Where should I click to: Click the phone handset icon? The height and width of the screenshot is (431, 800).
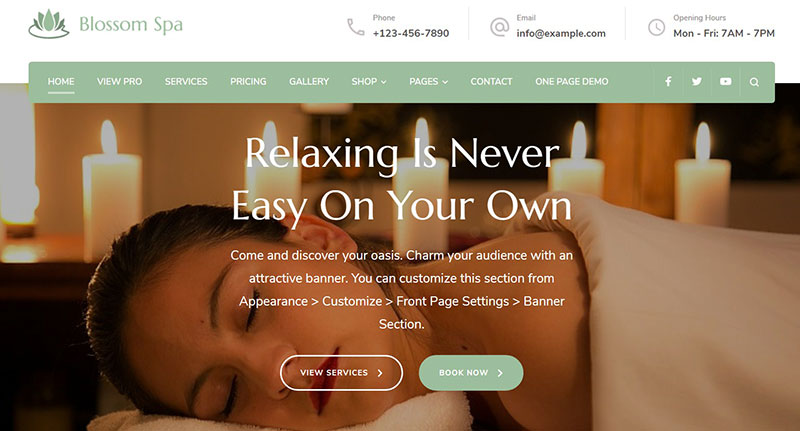[x=356, y=27]
